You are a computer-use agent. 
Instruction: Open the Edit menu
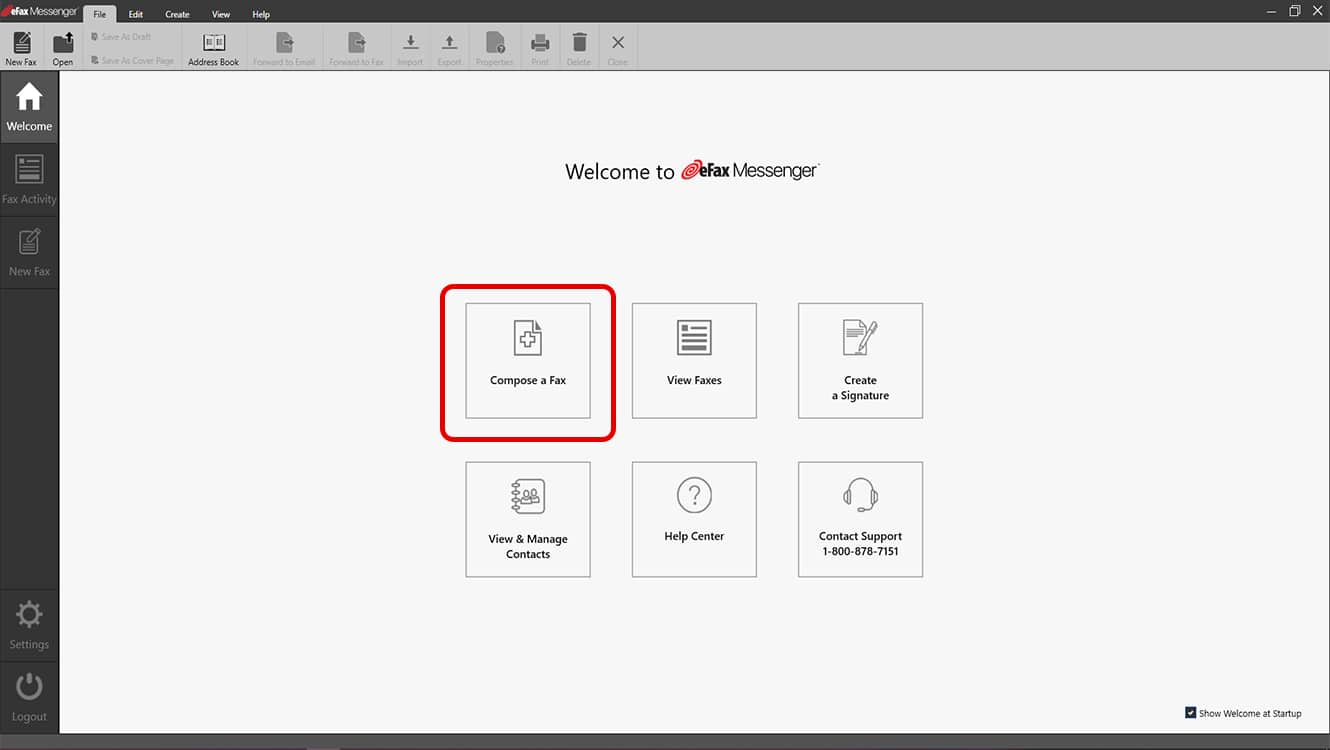[x=135, y=14]
